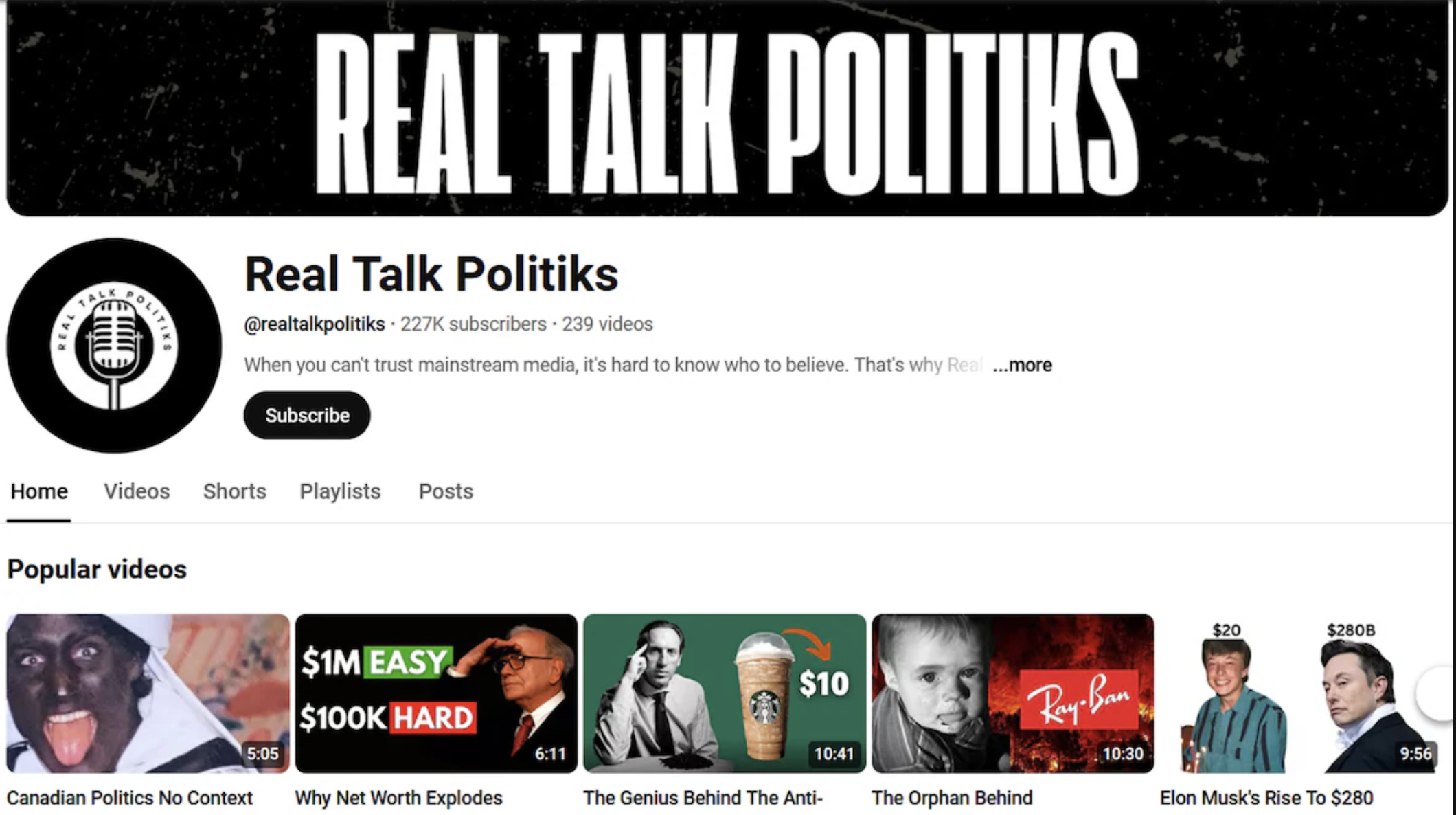Image resolution: width=1456 pixels, height=815 pixels.
Task: Click The Genius Behind The Anti- title
Action: pyautogui.click(x=703, y=798)
